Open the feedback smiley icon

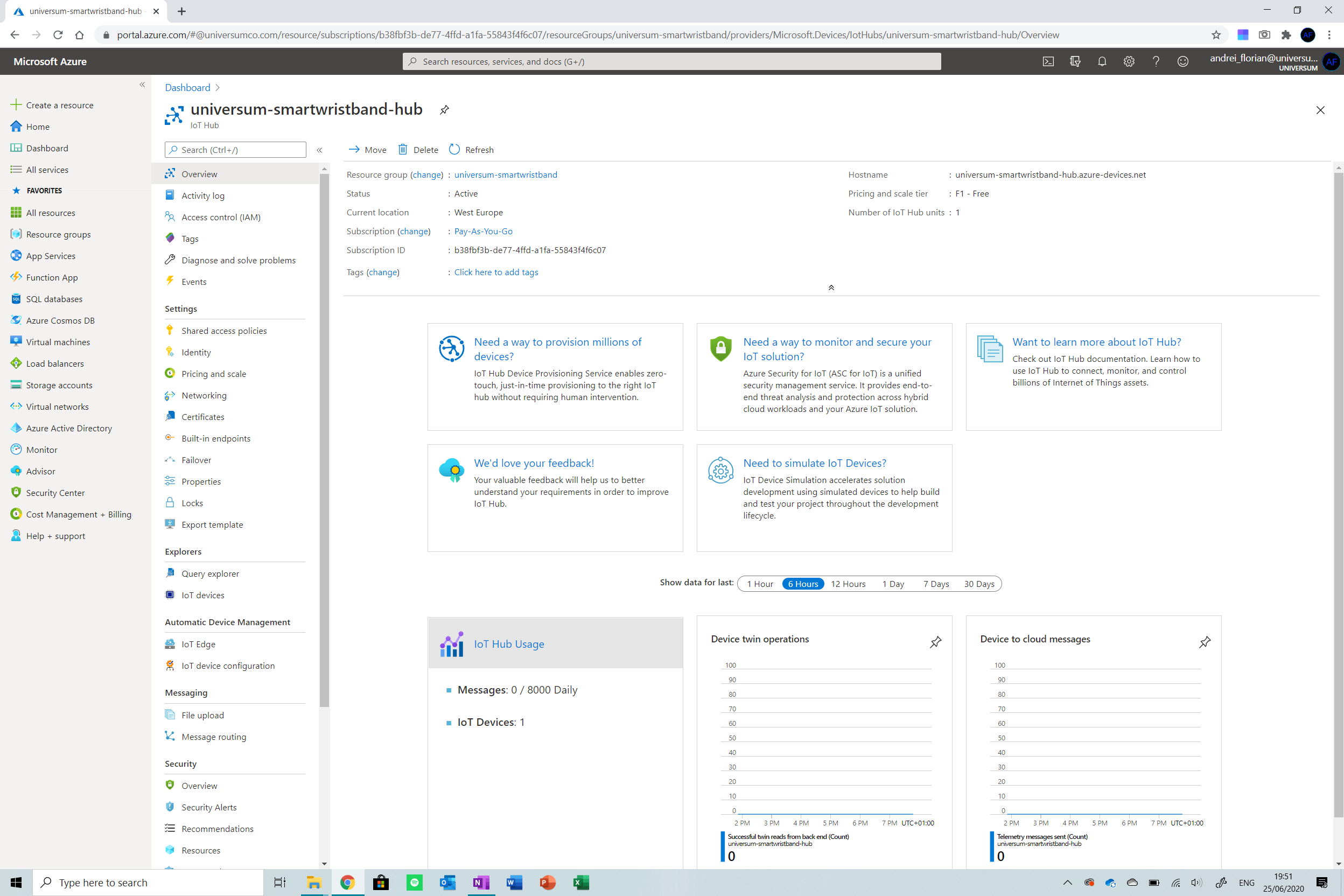[1182, 61]
